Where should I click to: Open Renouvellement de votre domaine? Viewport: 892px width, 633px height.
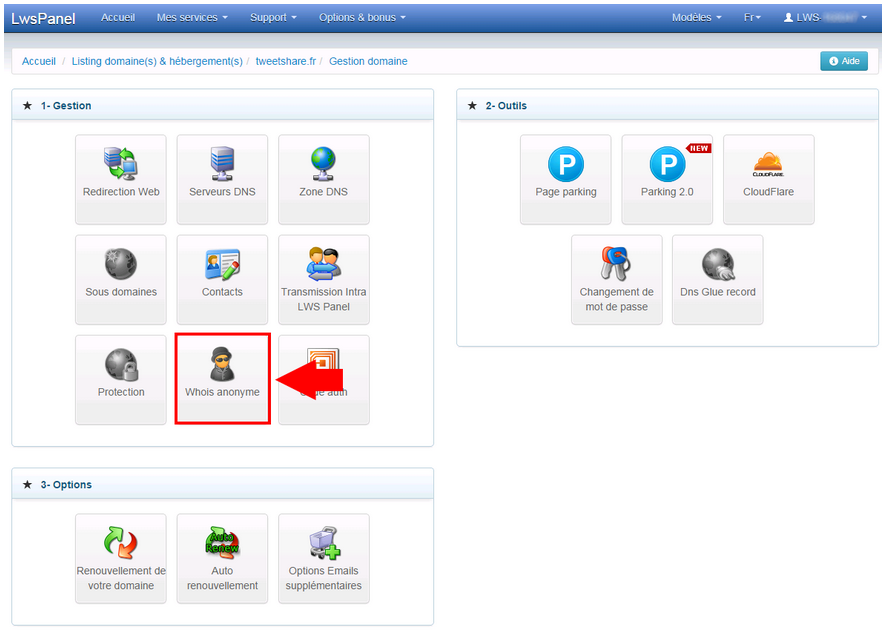[x=121, y=558]
